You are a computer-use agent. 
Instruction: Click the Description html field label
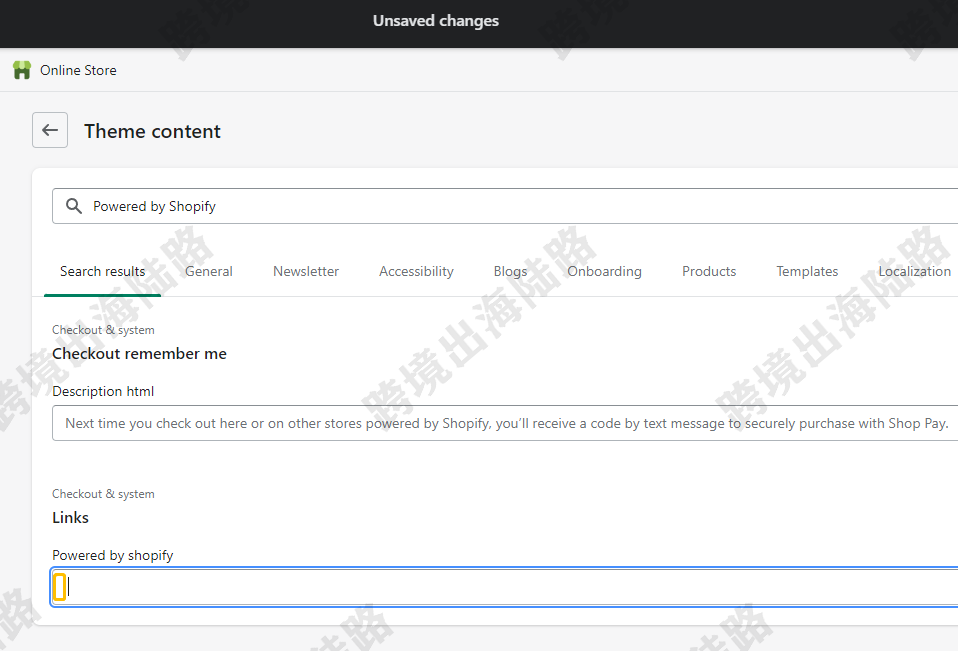(x=103, y=391)
